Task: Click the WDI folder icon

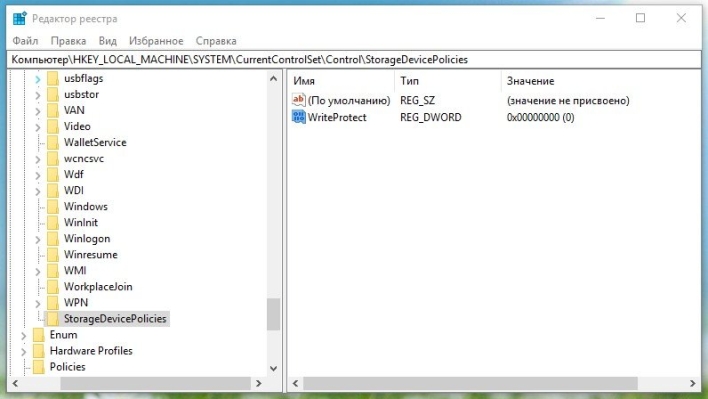Action: 53,190
